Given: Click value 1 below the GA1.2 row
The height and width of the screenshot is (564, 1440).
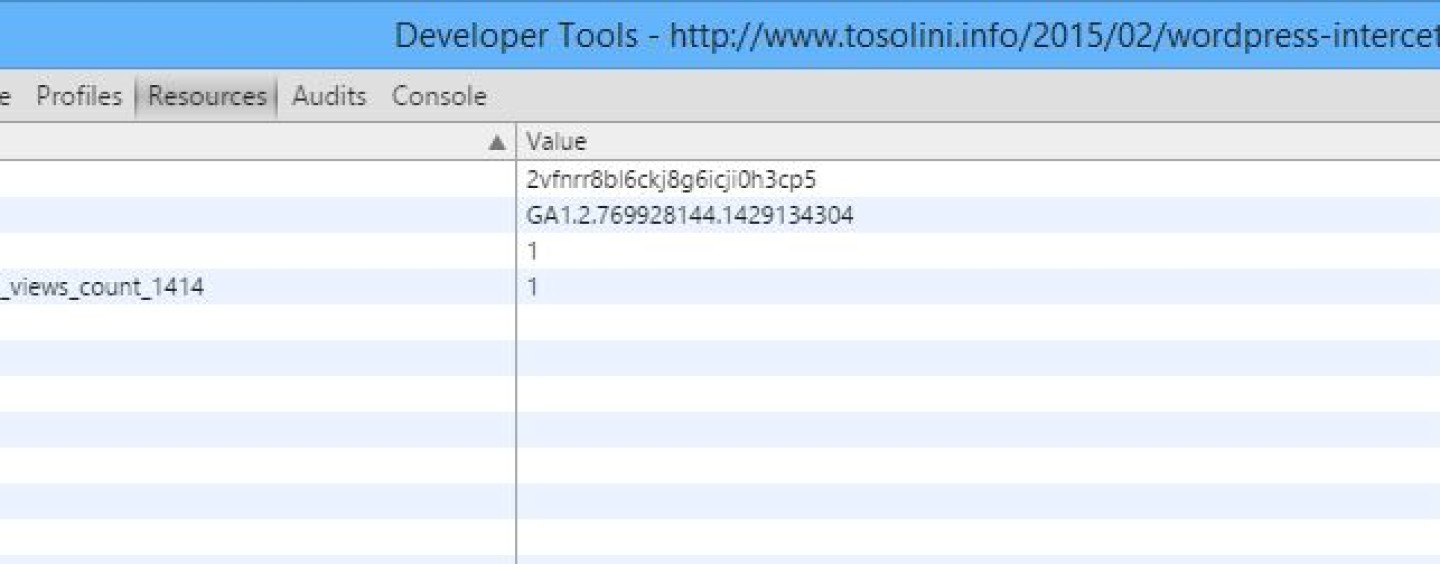Looking at the screenshot, I should [x=532, y=251].
